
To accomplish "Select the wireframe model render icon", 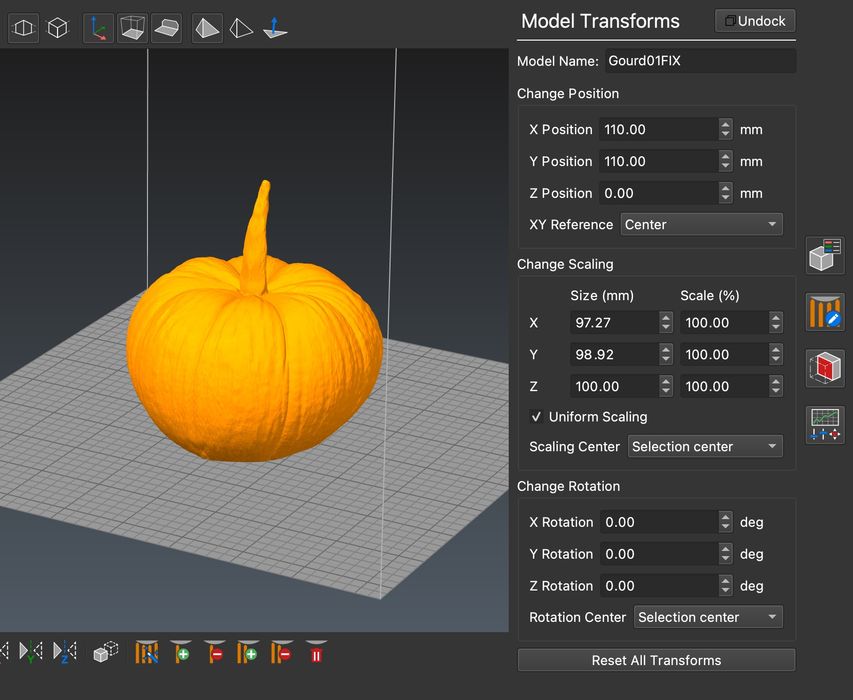I will (x=241, y=28).
